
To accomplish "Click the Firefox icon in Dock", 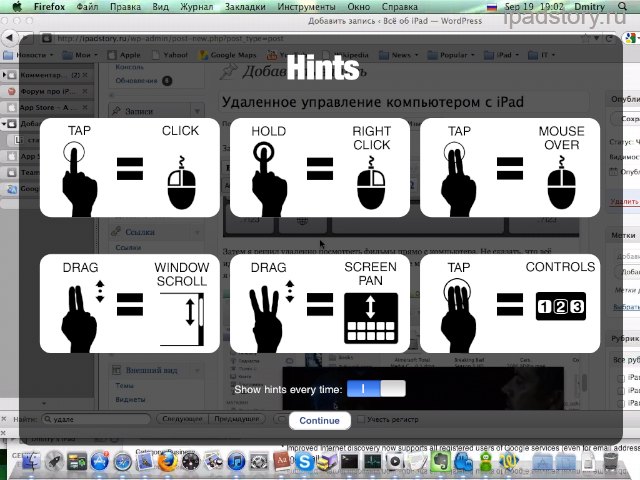I will (167, 462).
